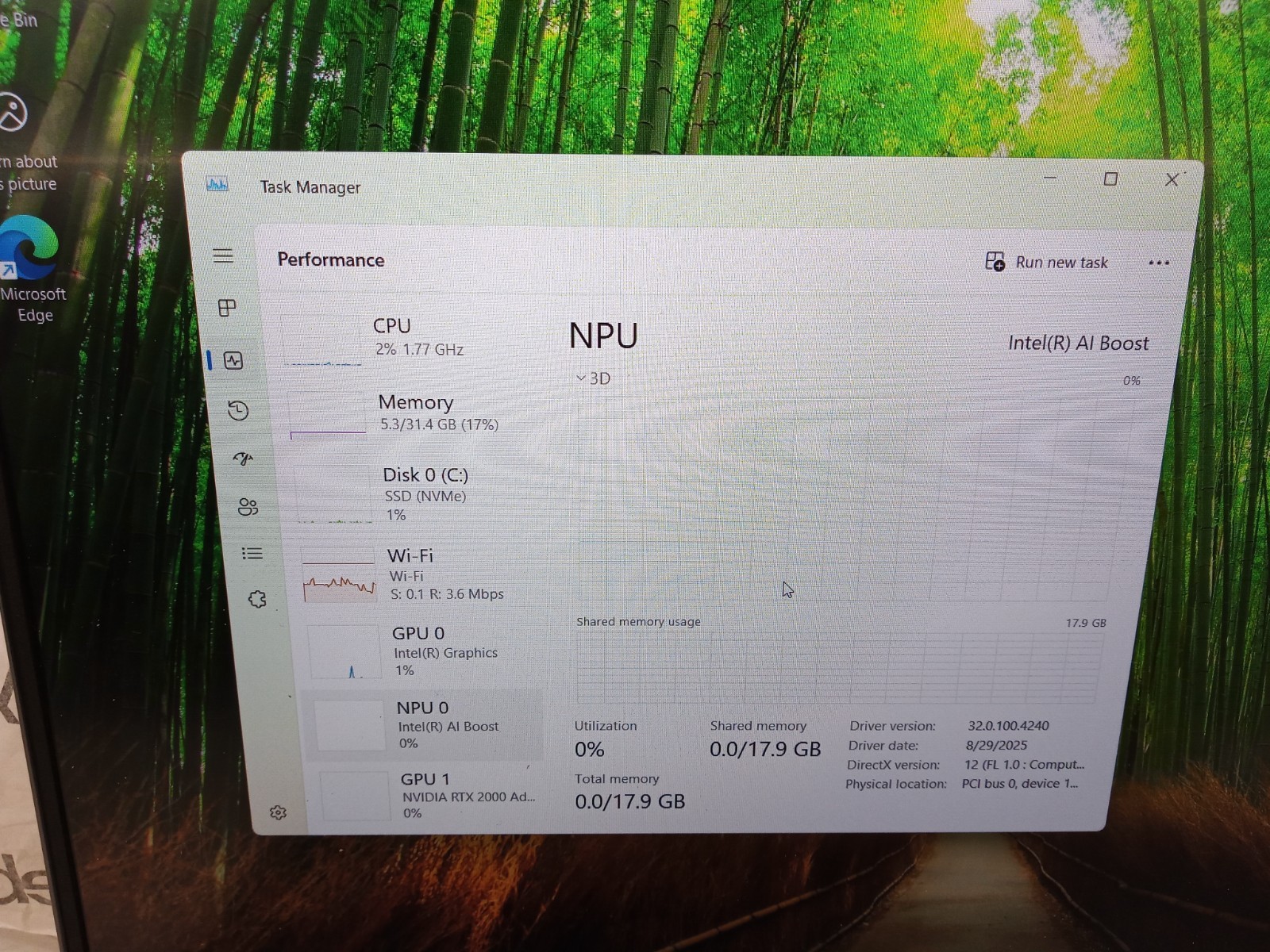Click the Intel(R) AI Boost heading text
1270x952 pixels.
pyautogui.click(x=1078, y=343)
